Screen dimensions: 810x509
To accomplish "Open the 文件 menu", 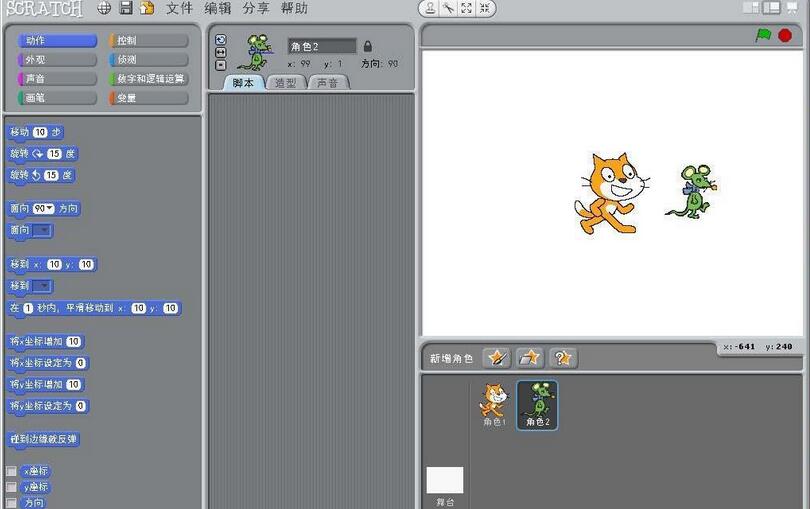I will (x=179, y=8).
